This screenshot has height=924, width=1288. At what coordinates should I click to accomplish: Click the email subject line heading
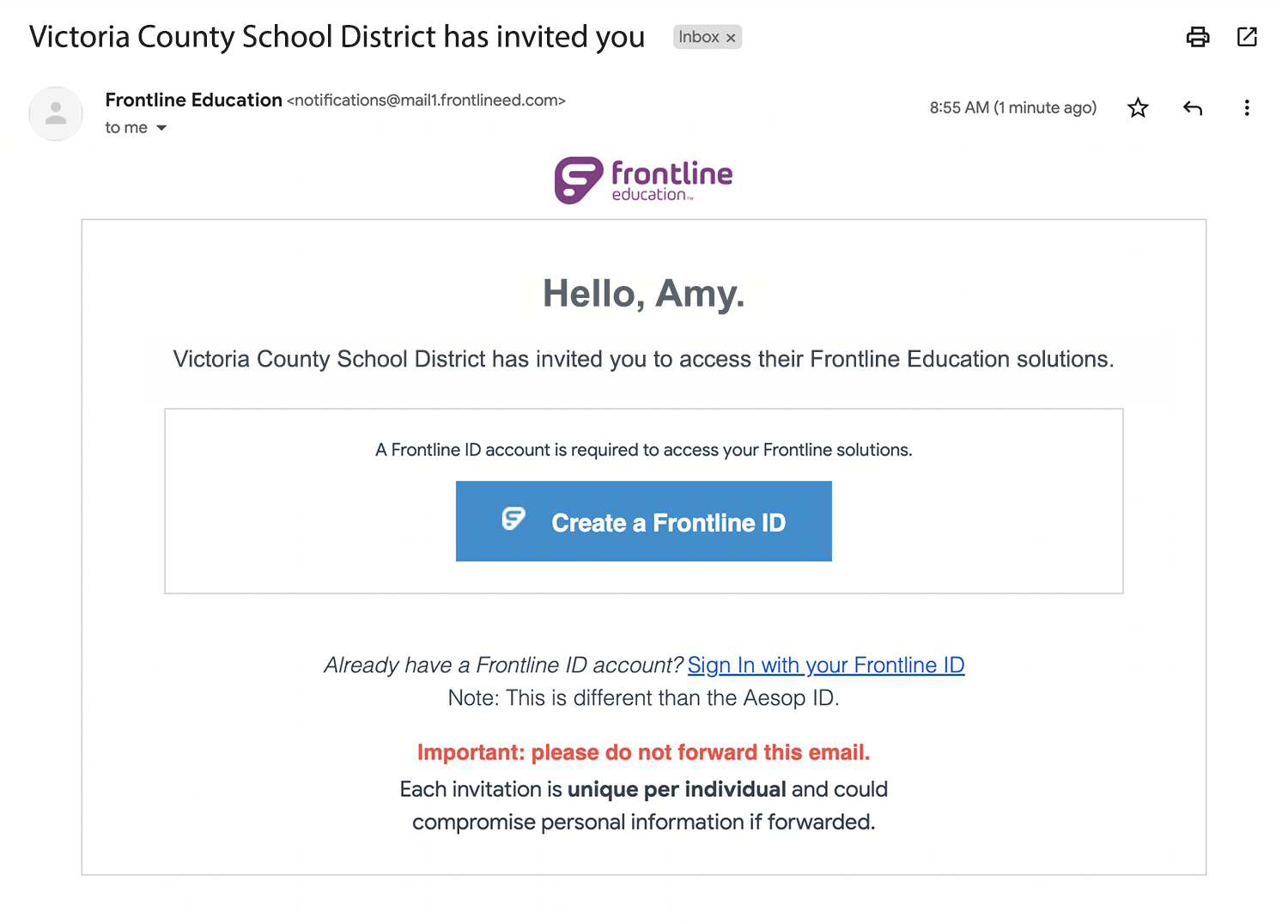pos(337,37)
